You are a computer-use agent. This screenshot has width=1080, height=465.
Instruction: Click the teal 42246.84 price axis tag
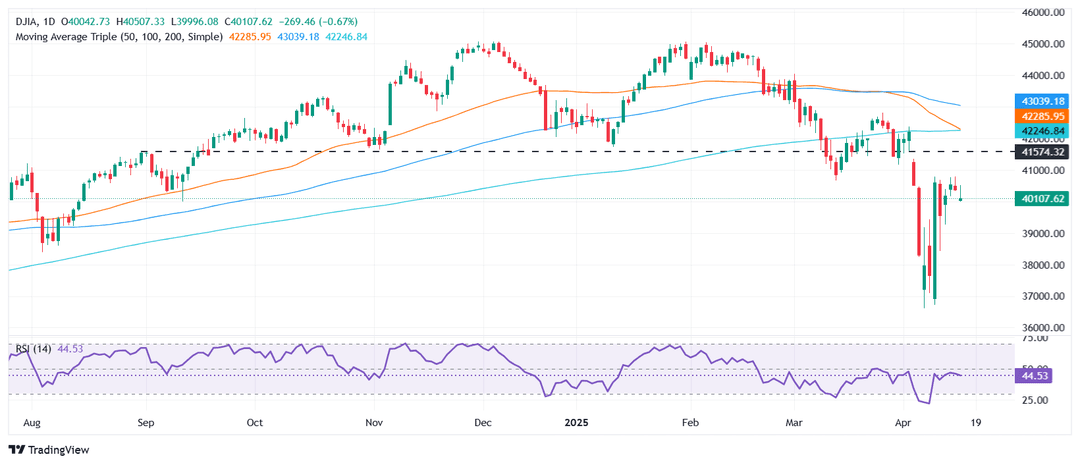(1044, 131)
